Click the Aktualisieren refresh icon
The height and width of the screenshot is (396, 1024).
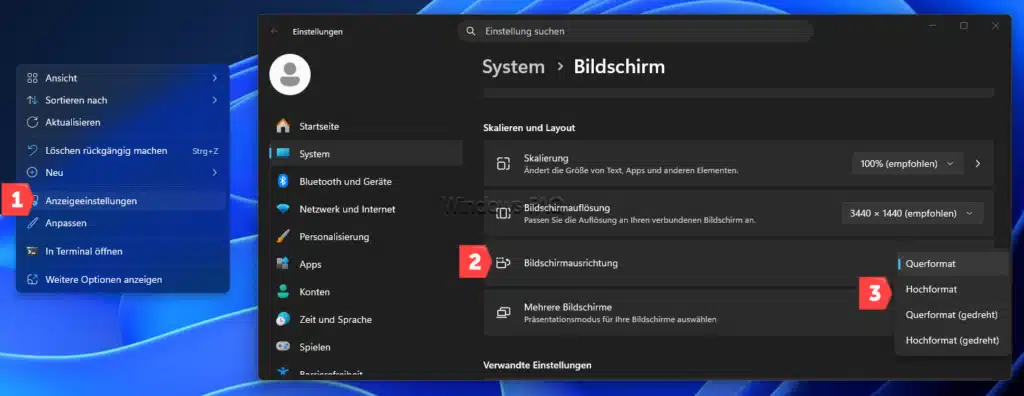(x=32, y=122)
